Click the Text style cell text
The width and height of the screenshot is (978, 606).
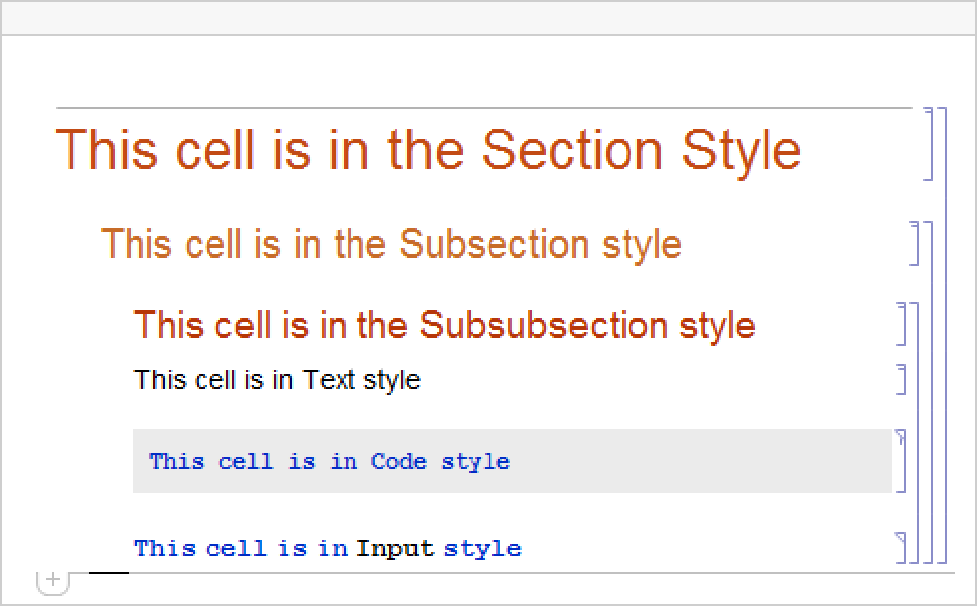click(277, 380)
